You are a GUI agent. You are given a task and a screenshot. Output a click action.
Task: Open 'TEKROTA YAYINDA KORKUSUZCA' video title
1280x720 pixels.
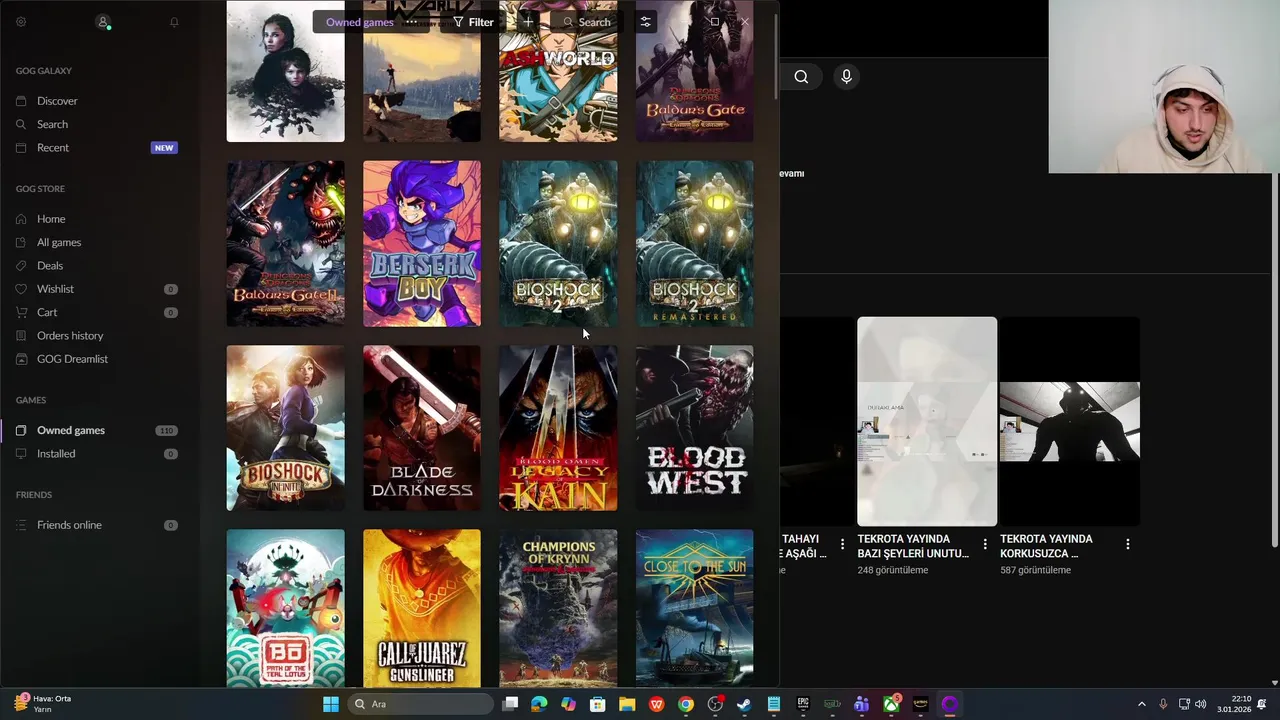point(1046,546)
